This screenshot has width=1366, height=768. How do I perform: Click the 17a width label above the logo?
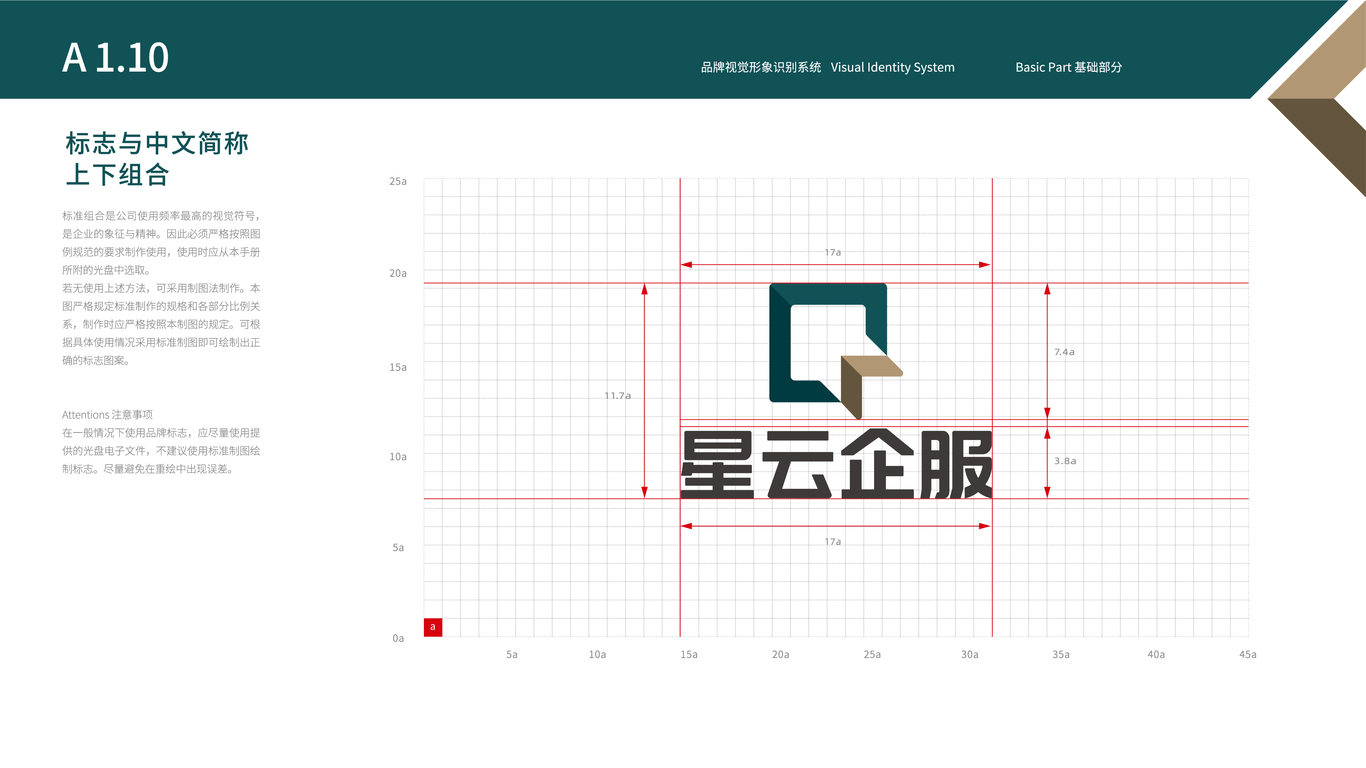point(833,252)
